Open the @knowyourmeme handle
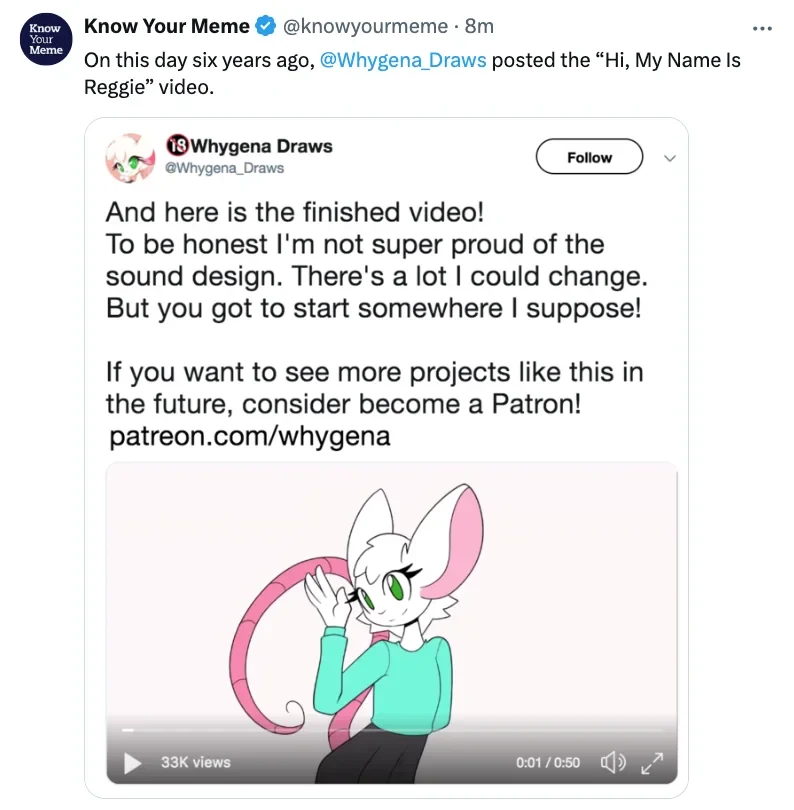Image resolution: width=794 pixels, height=810 pixels. (365, 26)
